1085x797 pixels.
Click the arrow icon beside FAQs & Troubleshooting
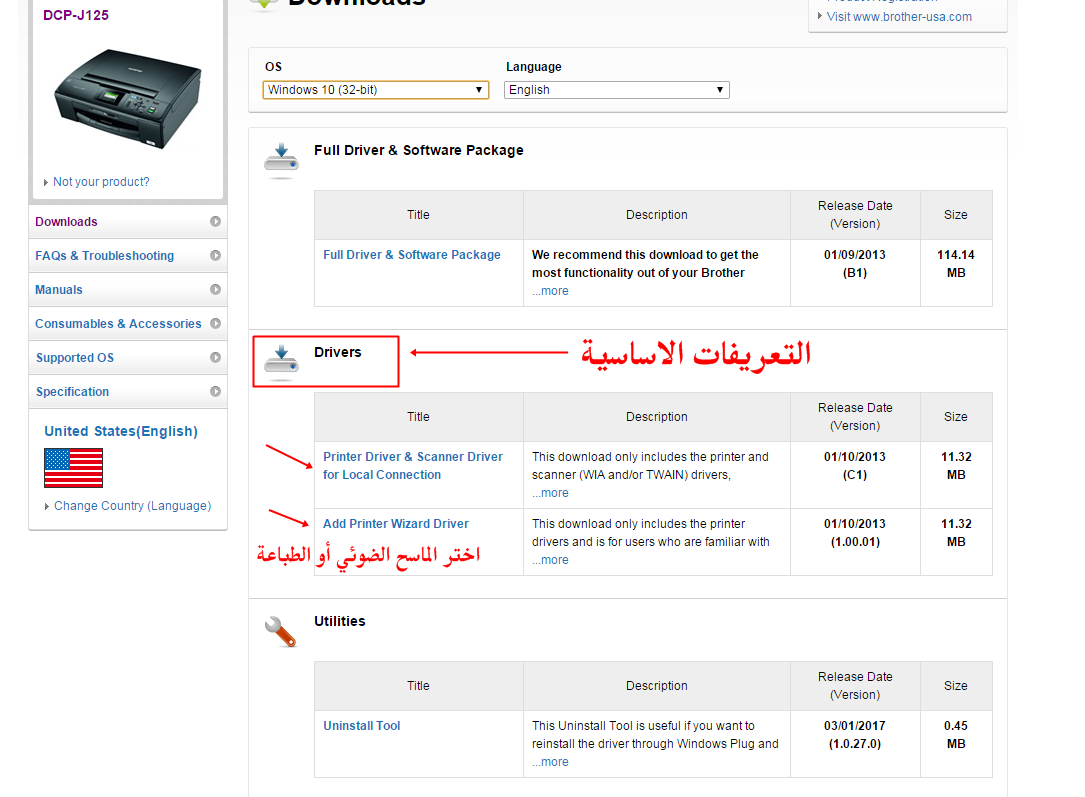click(x=215, y=255)
